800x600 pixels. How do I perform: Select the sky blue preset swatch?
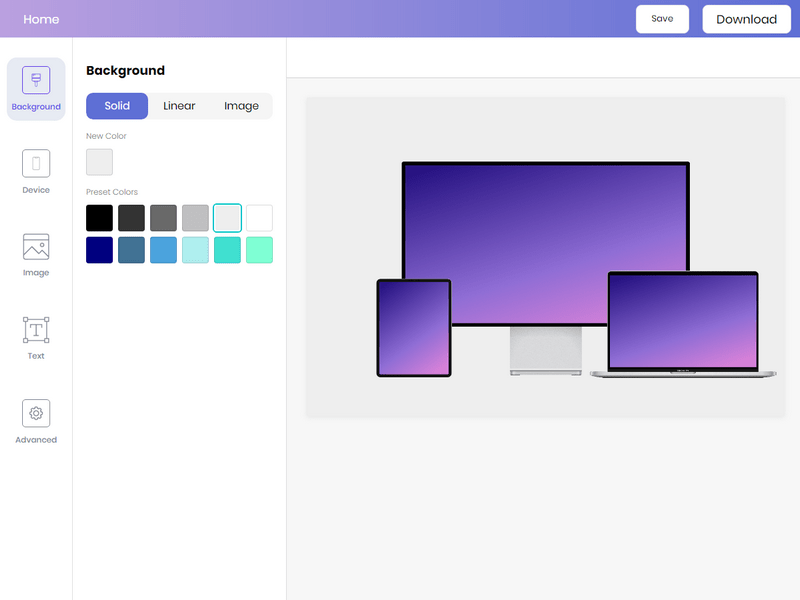point(164,250)
